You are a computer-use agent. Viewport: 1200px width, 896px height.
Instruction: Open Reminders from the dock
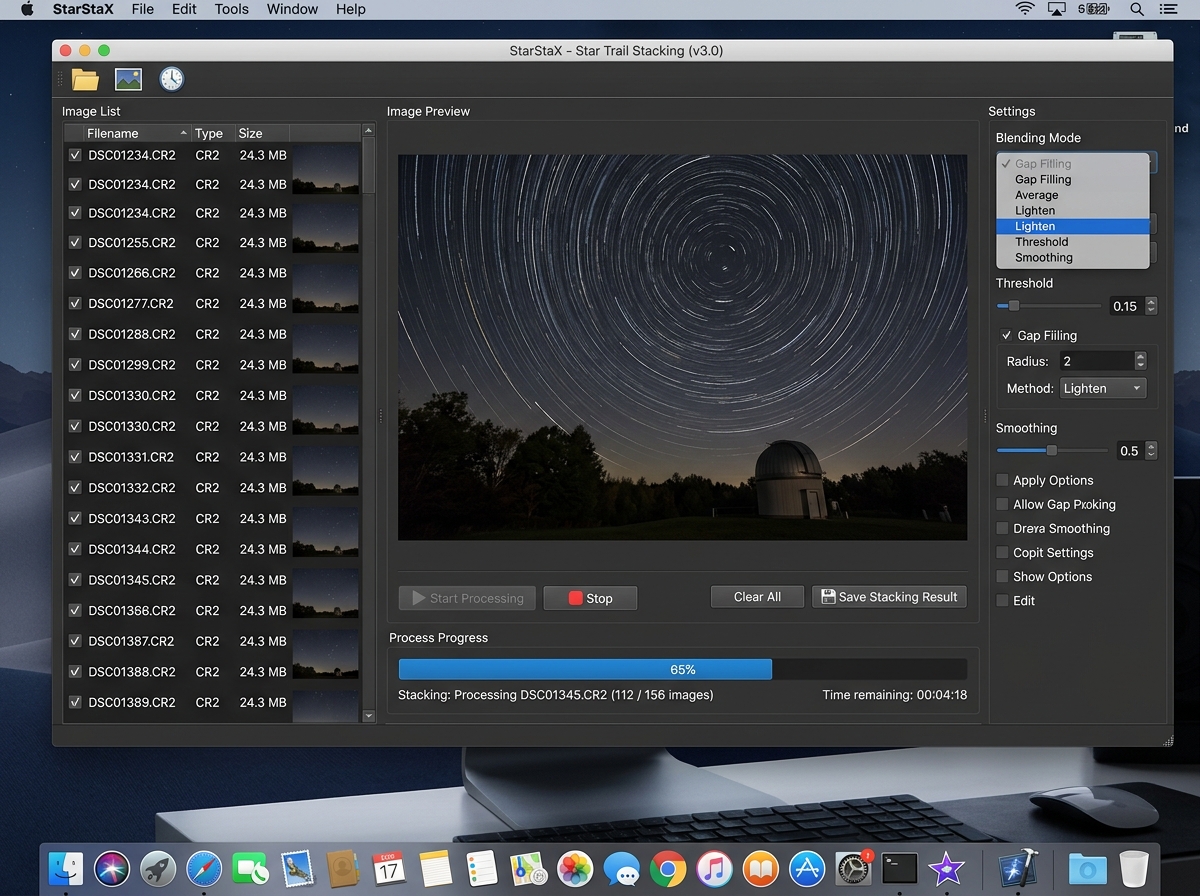pos(482,867)
